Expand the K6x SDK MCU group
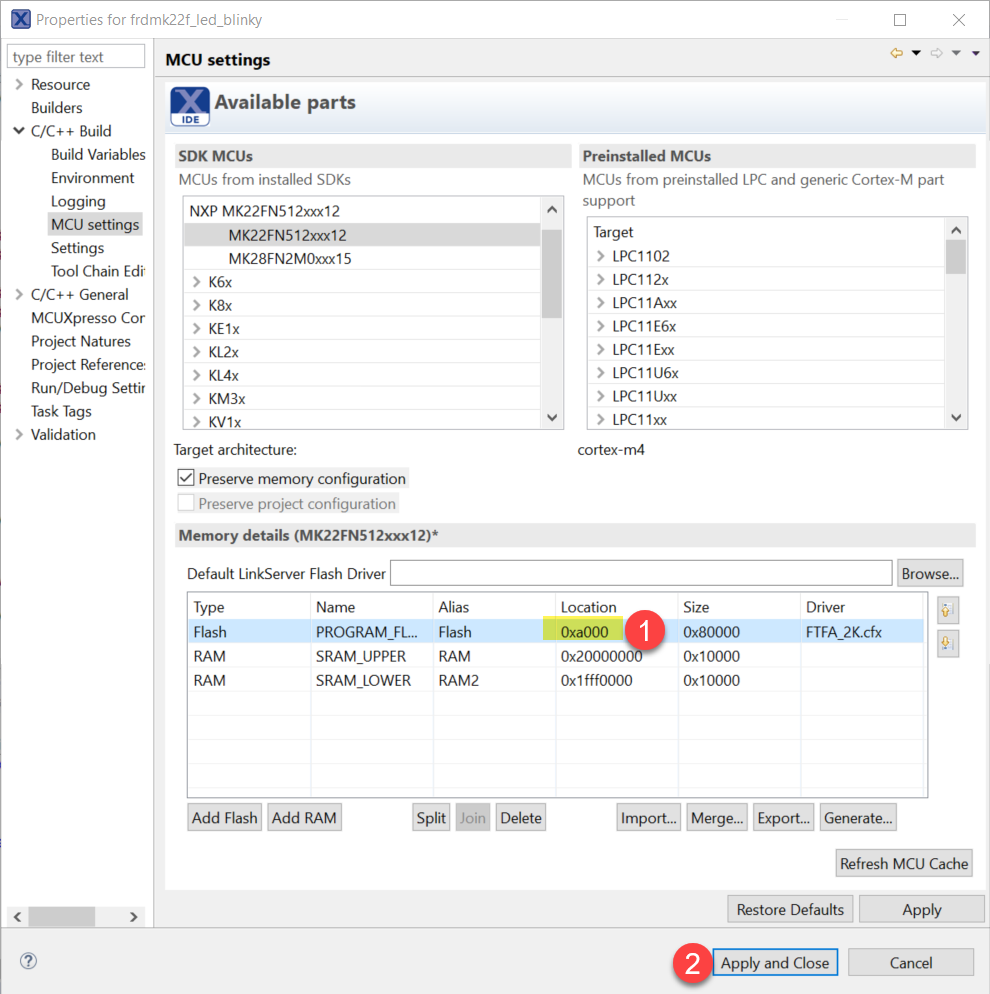 pos(196,281)
